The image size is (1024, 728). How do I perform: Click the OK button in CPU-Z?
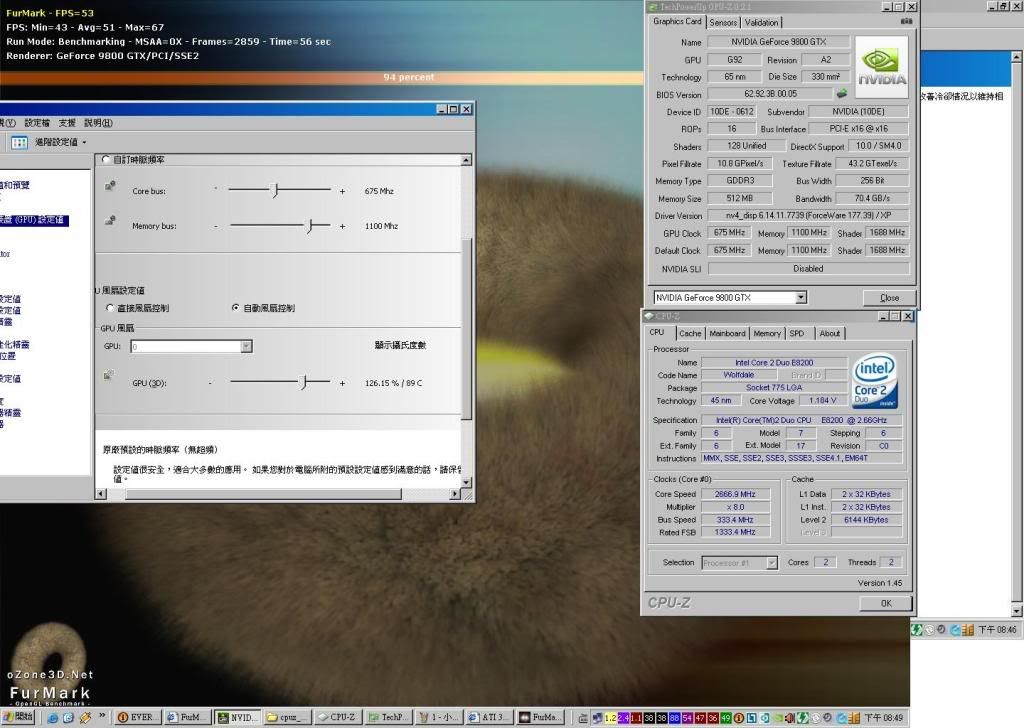tap(885, 603)
